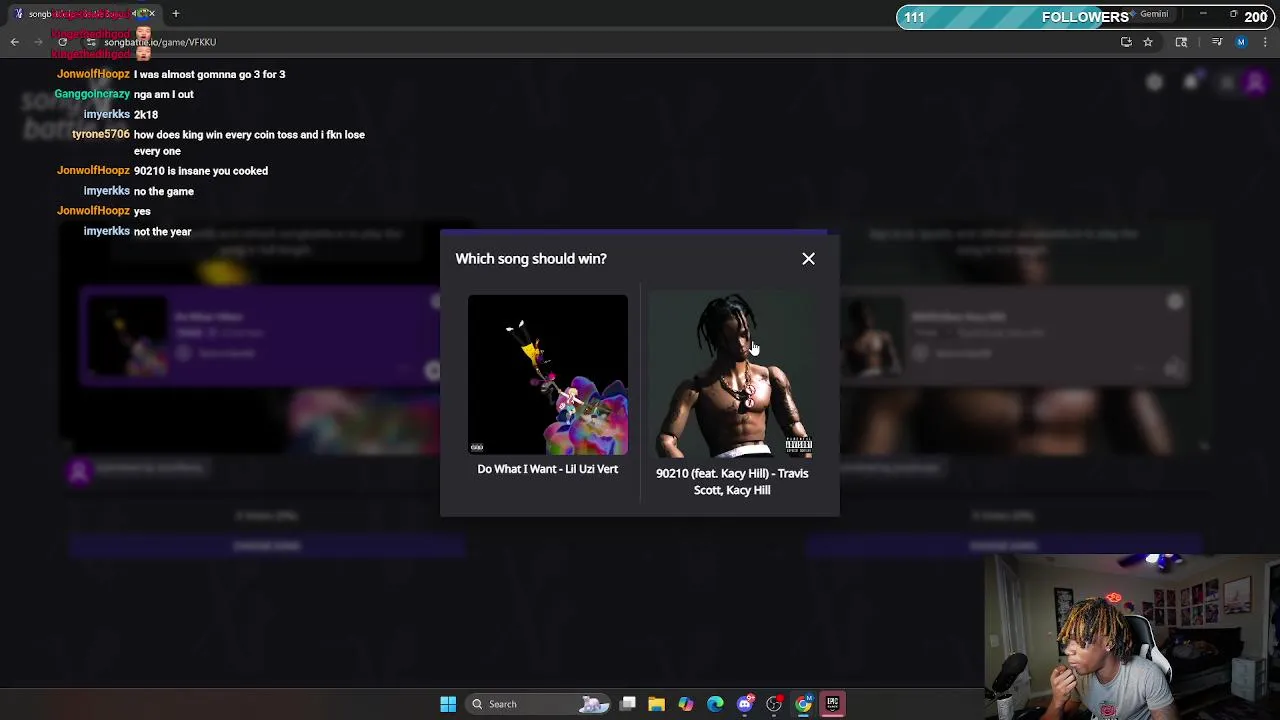This screenshot has width=1280, height=720.
Task: Open the Chrome profile avatar
Action: [x=1241, y=42]
